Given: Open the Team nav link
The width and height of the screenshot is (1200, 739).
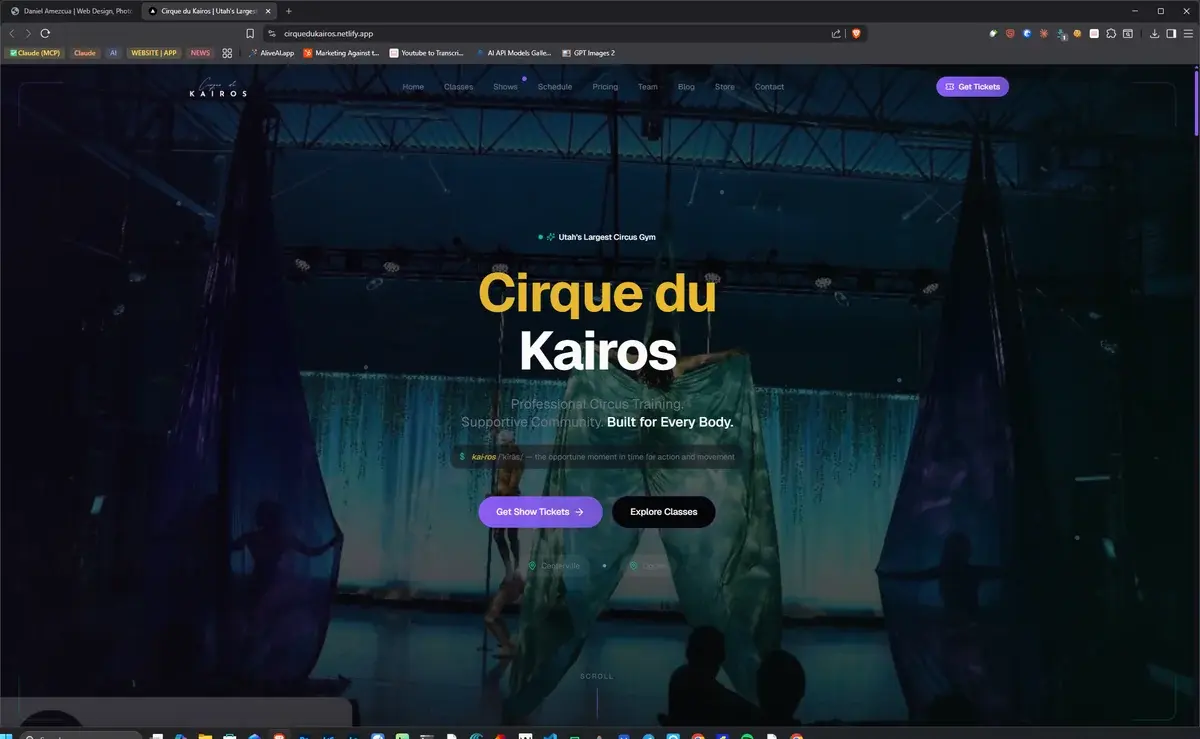Looking at the screenshot, I should [x=648, y=87].
